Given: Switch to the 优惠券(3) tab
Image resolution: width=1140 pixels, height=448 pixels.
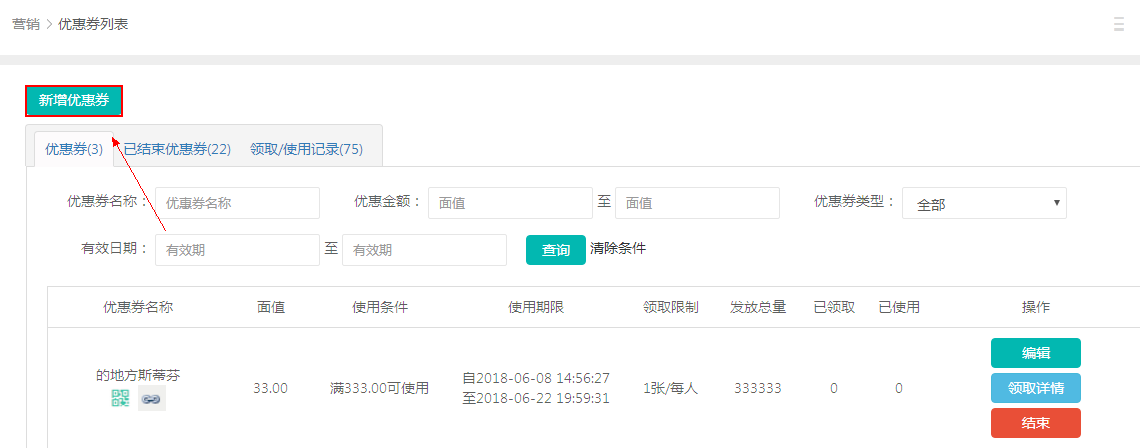Looking at the screenshot, I should tap(74, 149).
